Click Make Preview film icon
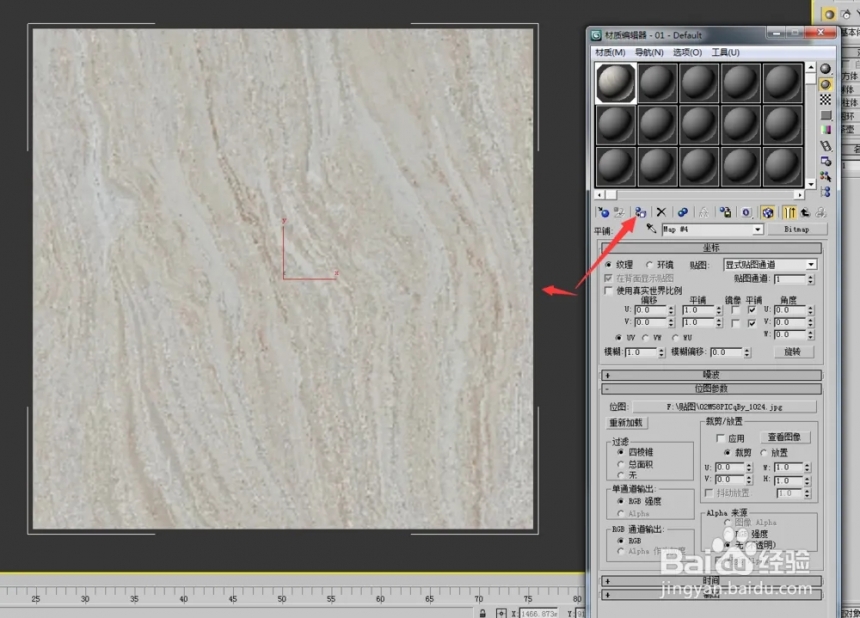Screen dimensions: 860x618 825,146
